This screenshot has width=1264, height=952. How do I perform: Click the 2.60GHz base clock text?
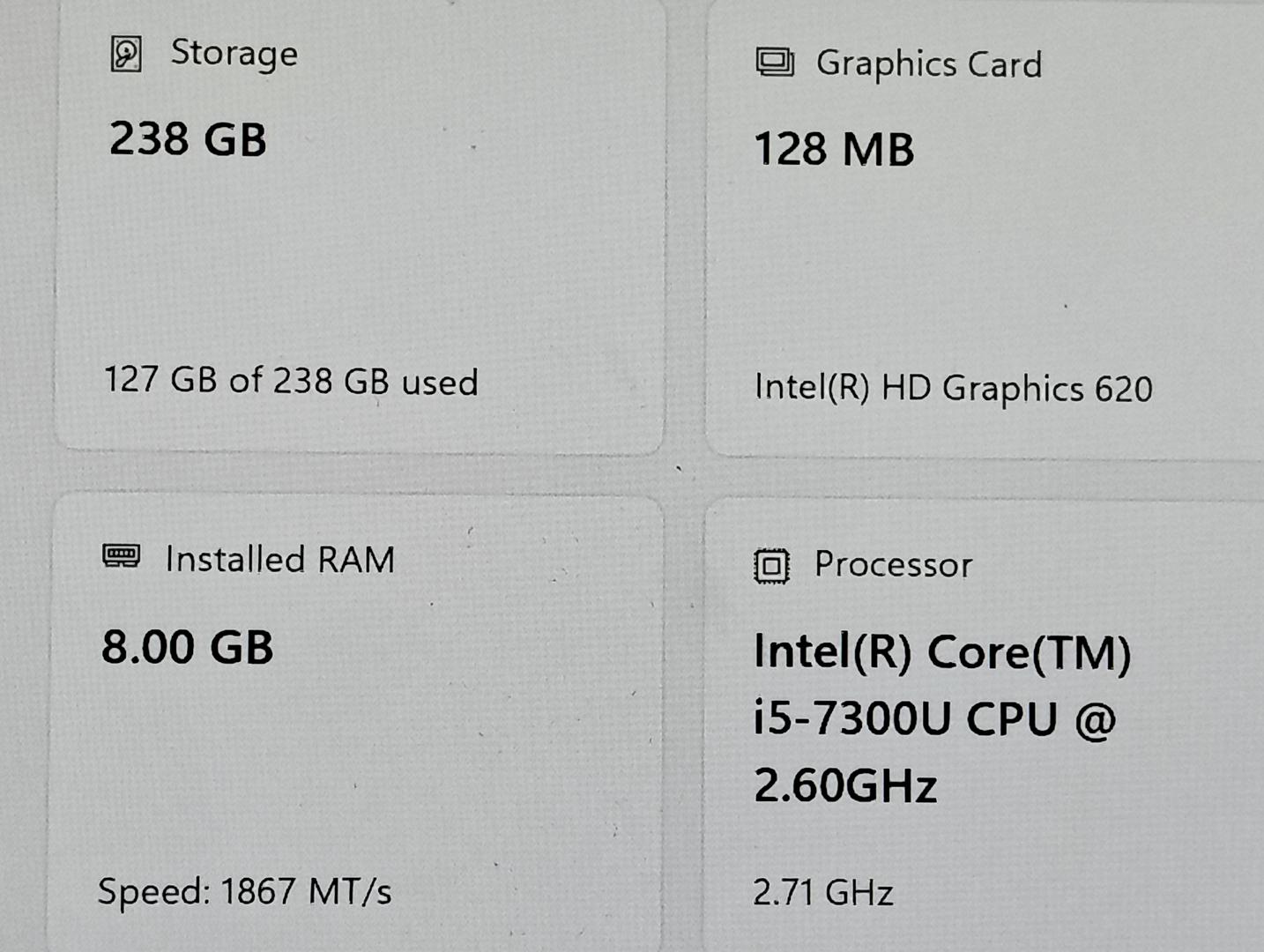point(845,785)
